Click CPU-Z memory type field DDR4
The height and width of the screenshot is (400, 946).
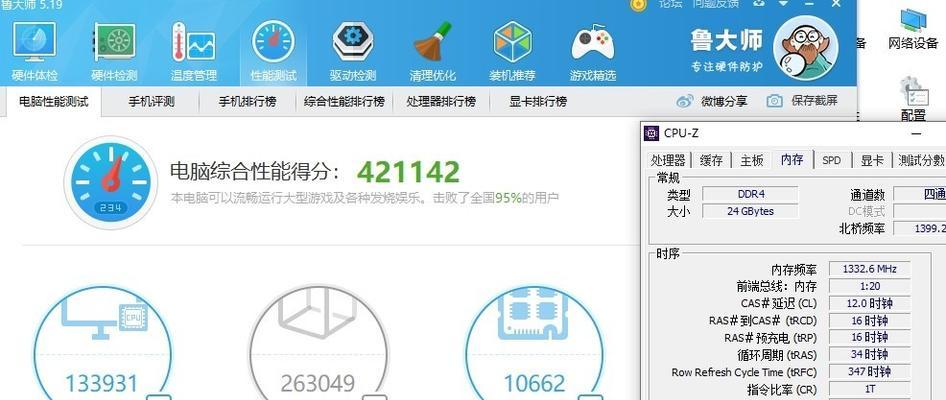point(751,194)
